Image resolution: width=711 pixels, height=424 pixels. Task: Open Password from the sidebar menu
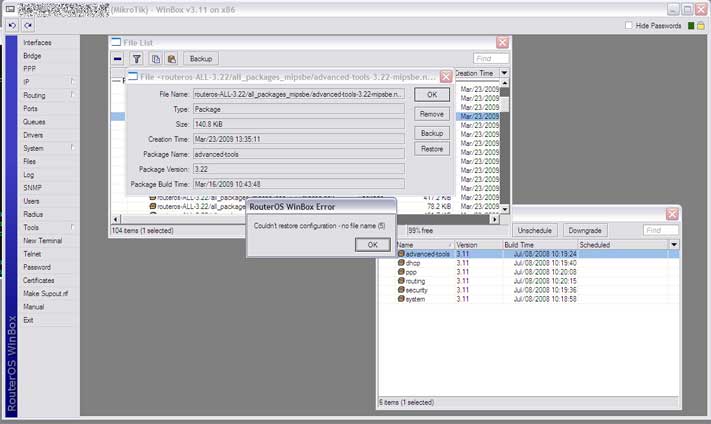37,267
